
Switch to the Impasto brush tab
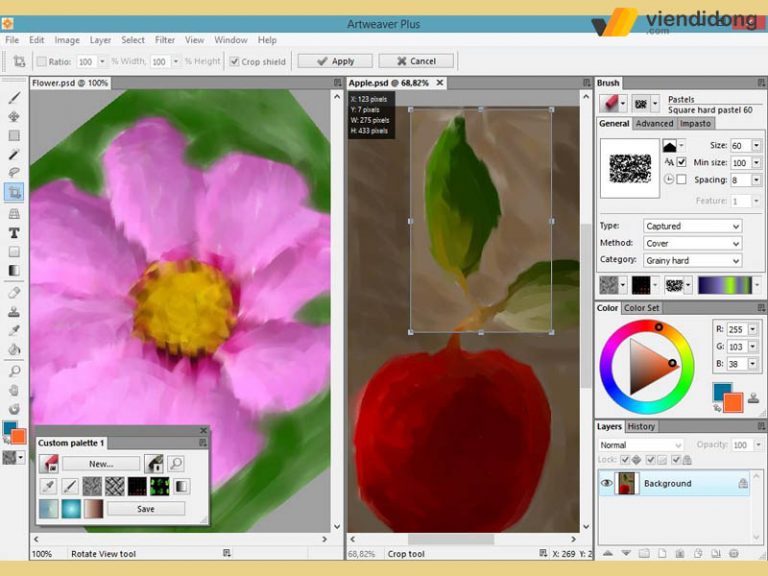695,123
